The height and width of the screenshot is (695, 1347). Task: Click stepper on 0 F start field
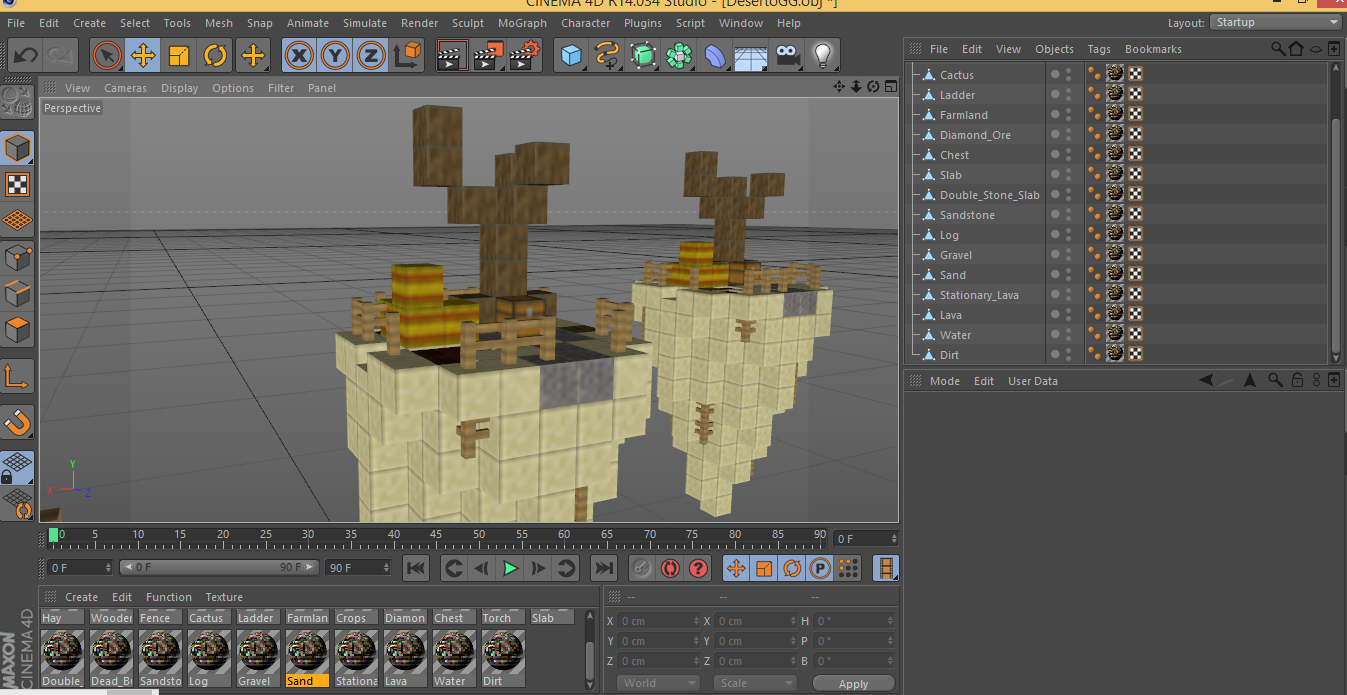[x=106, y=568]
